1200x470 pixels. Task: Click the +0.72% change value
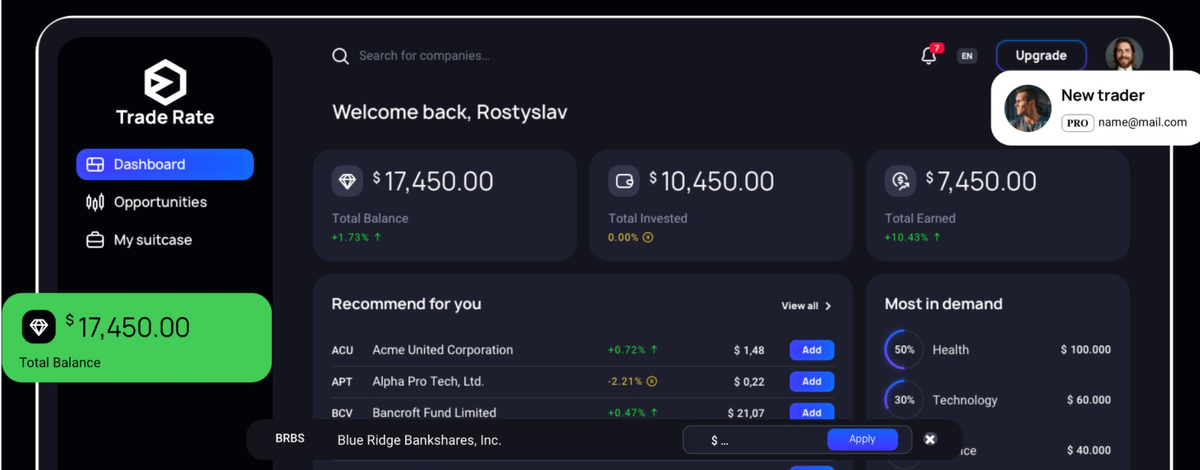(626, 350)
